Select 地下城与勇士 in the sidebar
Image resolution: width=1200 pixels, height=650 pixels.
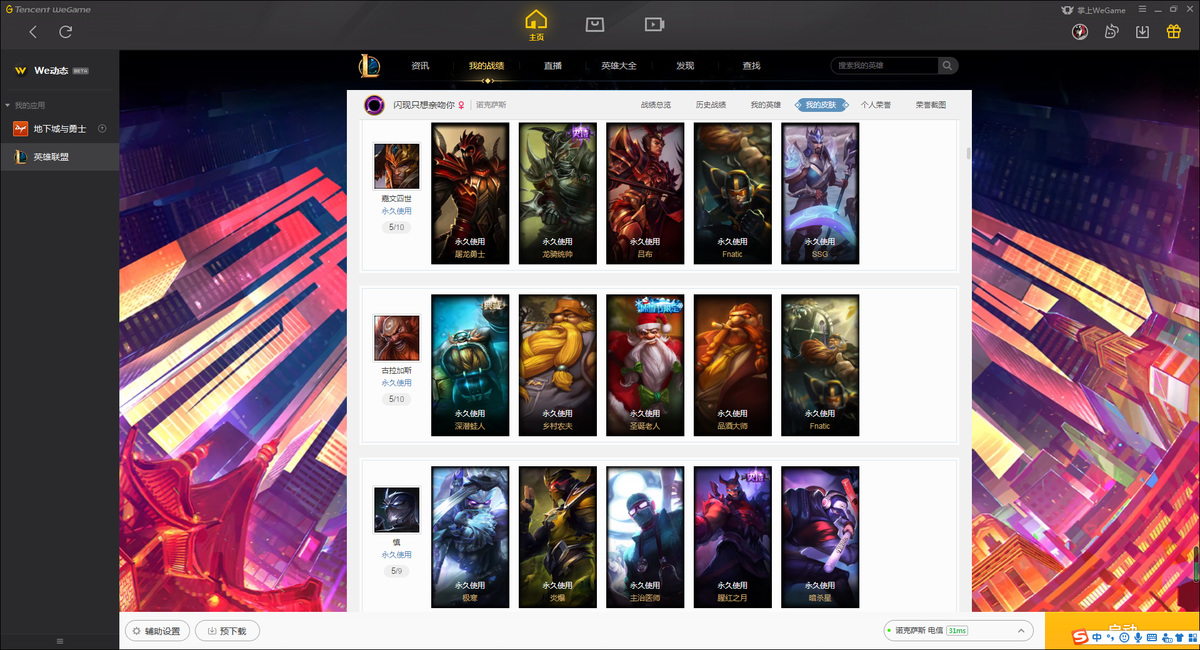pos(59,129)
